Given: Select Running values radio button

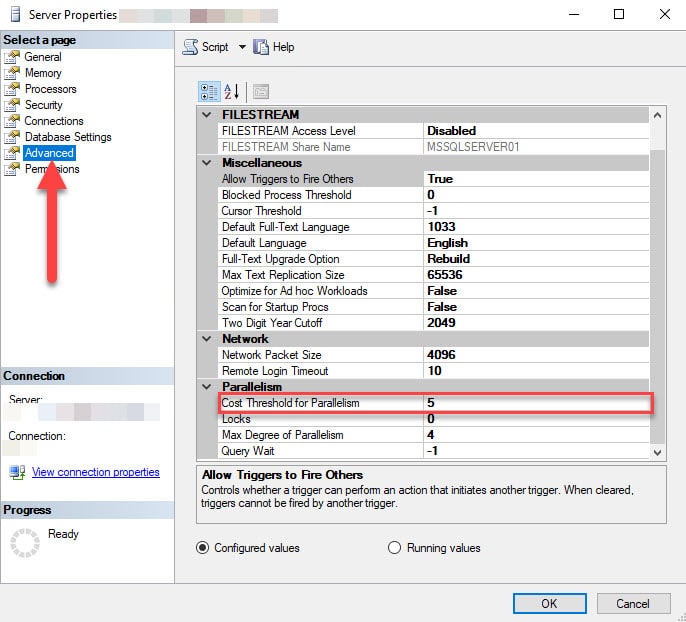Looking at the screenshot, I should tap(394, 548).
